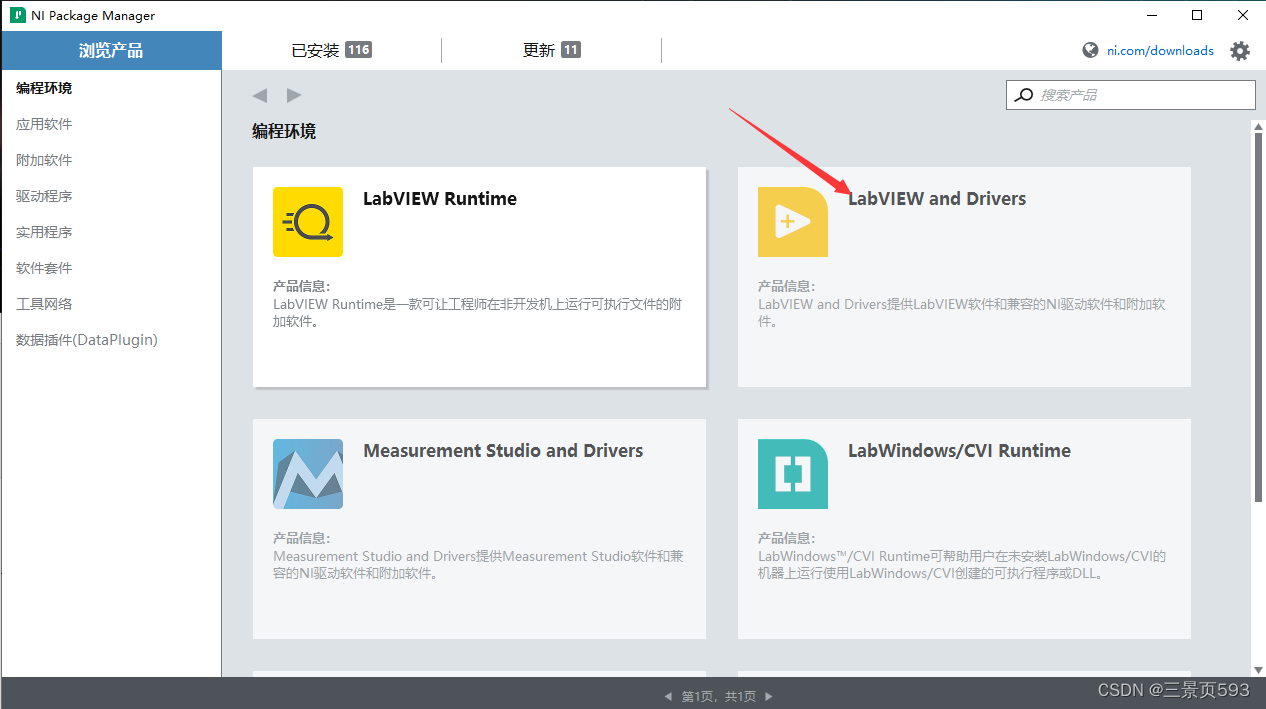1266x709 pixels.
Task: Switch to the 更新 tab
Action: (551, 50)
